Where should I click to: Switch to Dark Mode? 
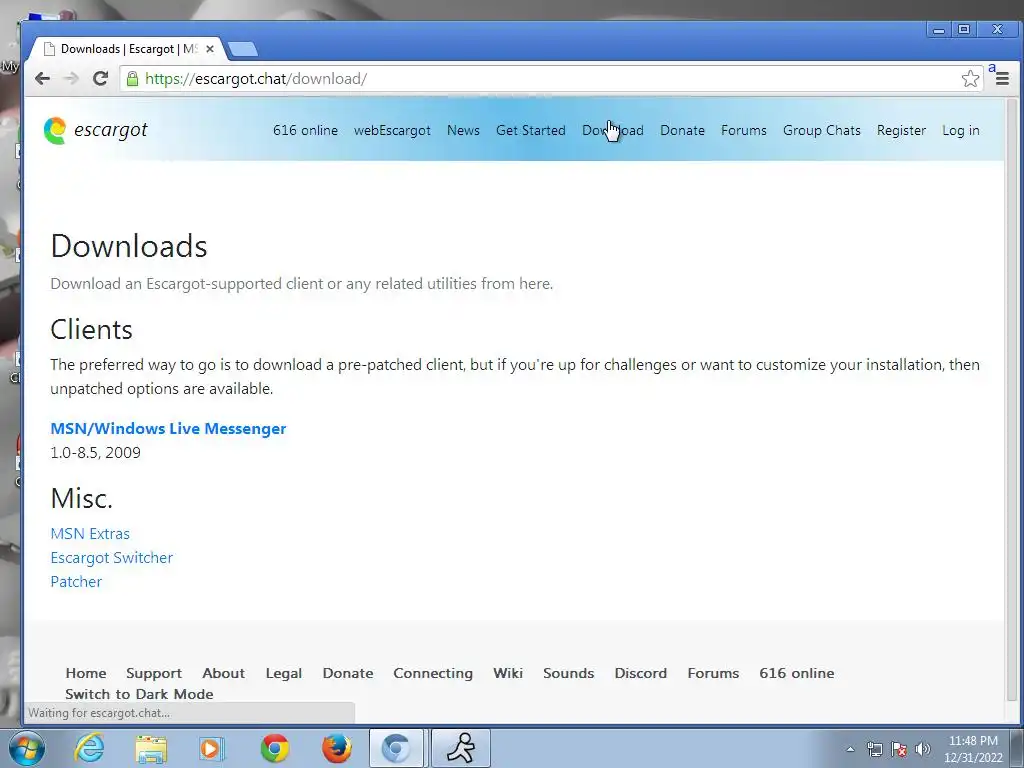pos(139,694)
